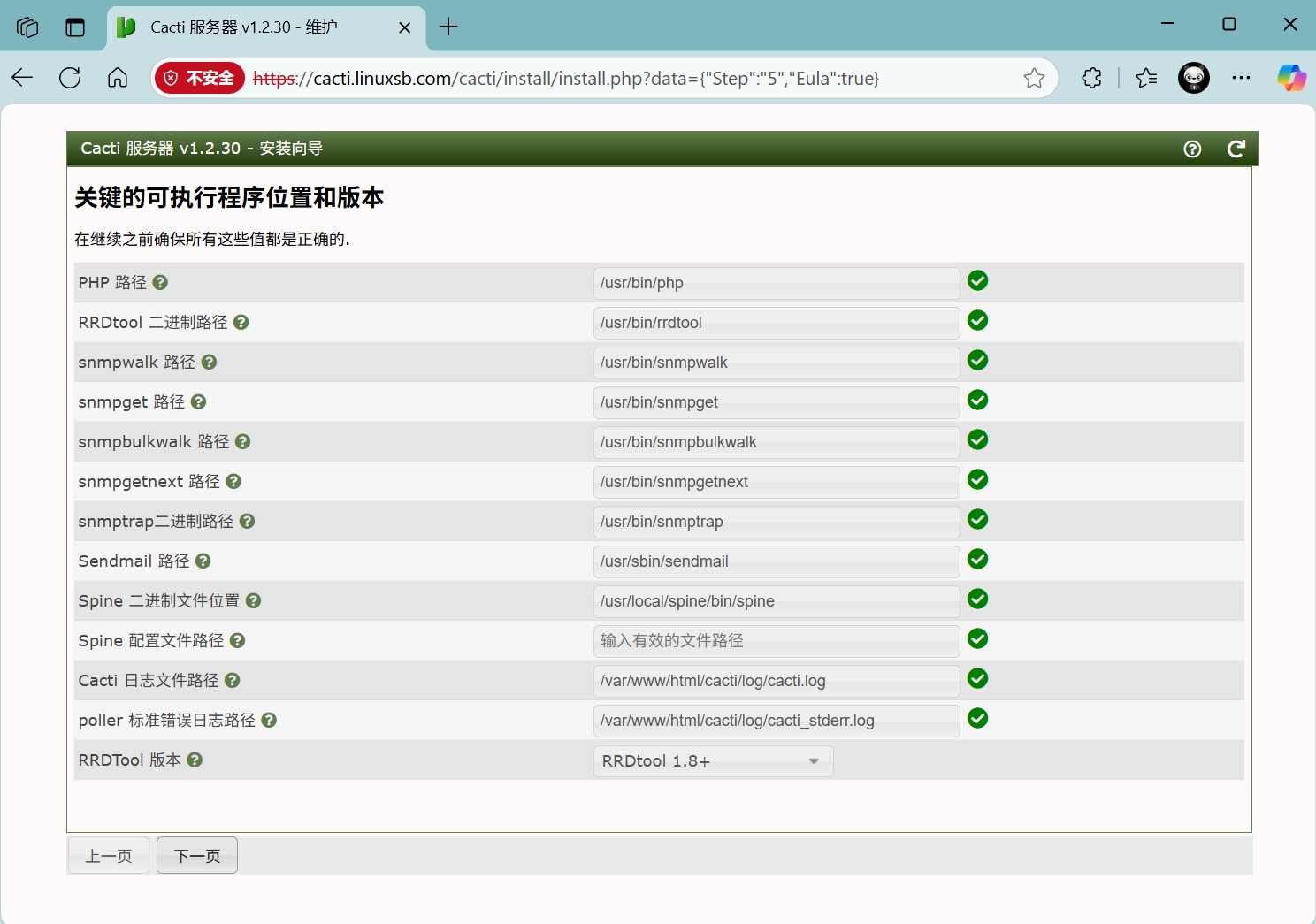The height and width of the screenshot is (924, 1316).
Task: Edit the /usr/bin/php path field
Action: (x=777, y=283)
